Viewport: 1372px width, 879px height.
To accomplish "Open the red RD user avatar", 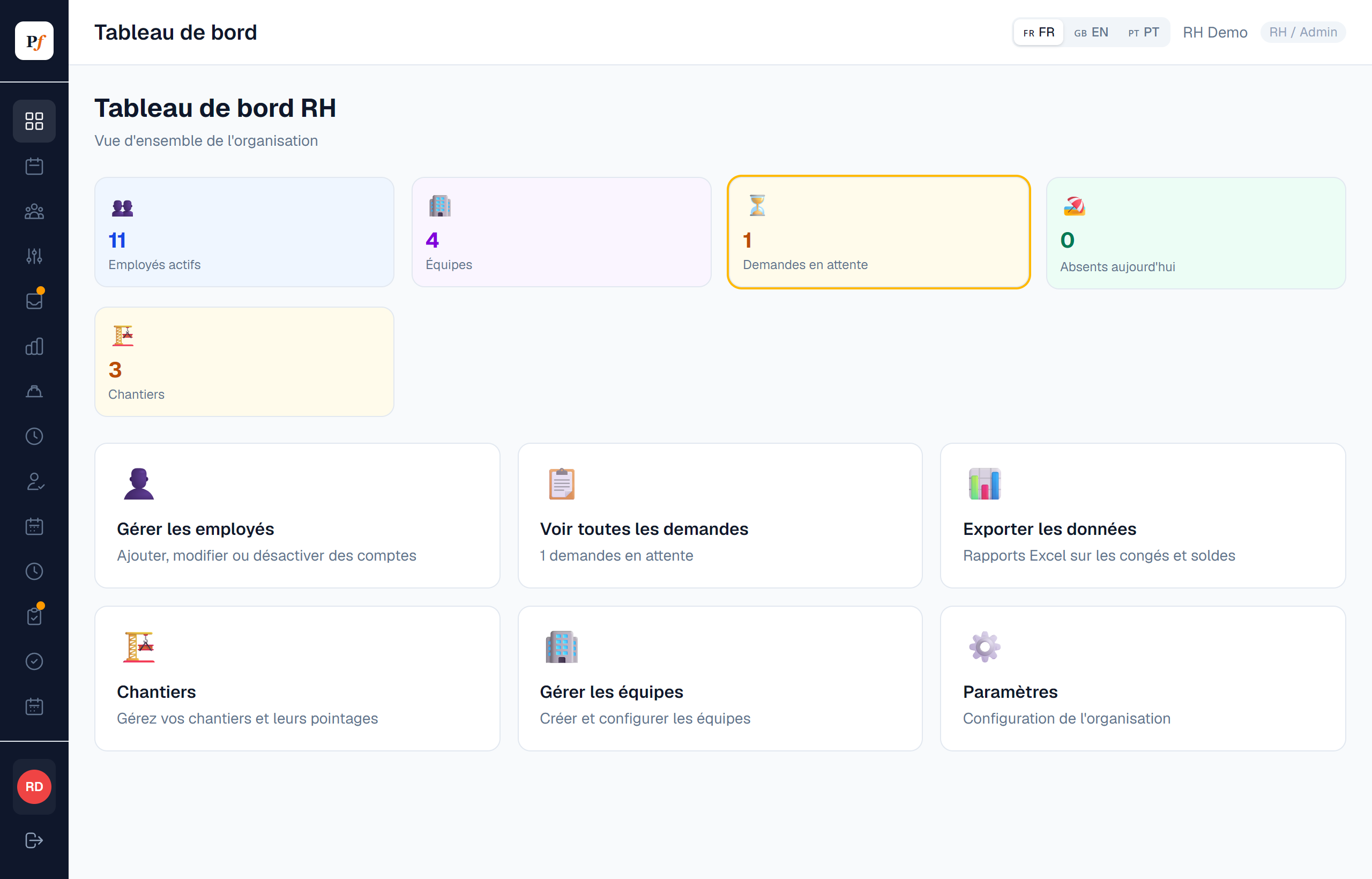I will (34, 786).
